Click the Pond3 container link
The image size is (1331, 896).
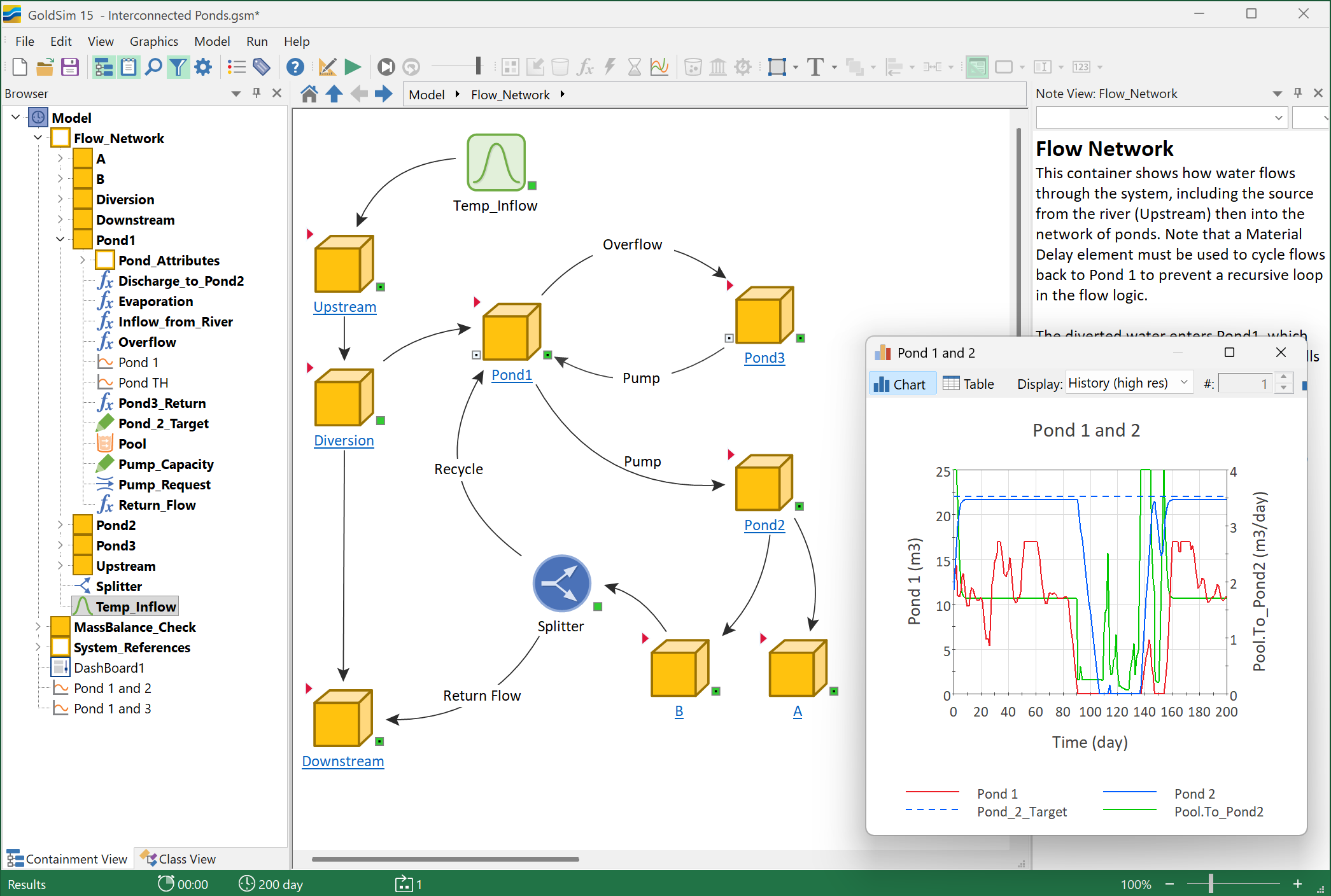[764, 358]
